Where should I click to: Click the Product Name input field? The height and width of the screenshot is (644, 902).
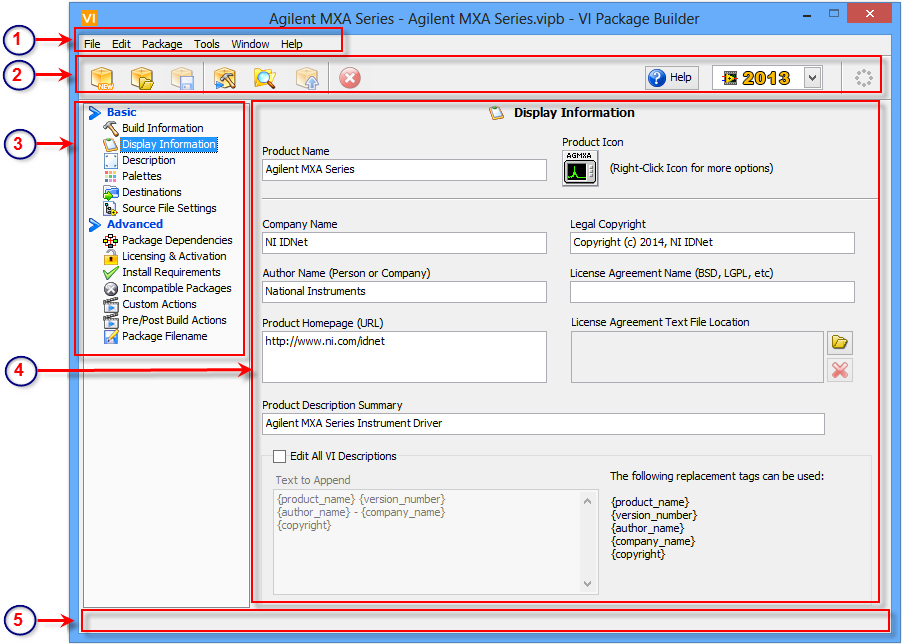click(404, 170)
